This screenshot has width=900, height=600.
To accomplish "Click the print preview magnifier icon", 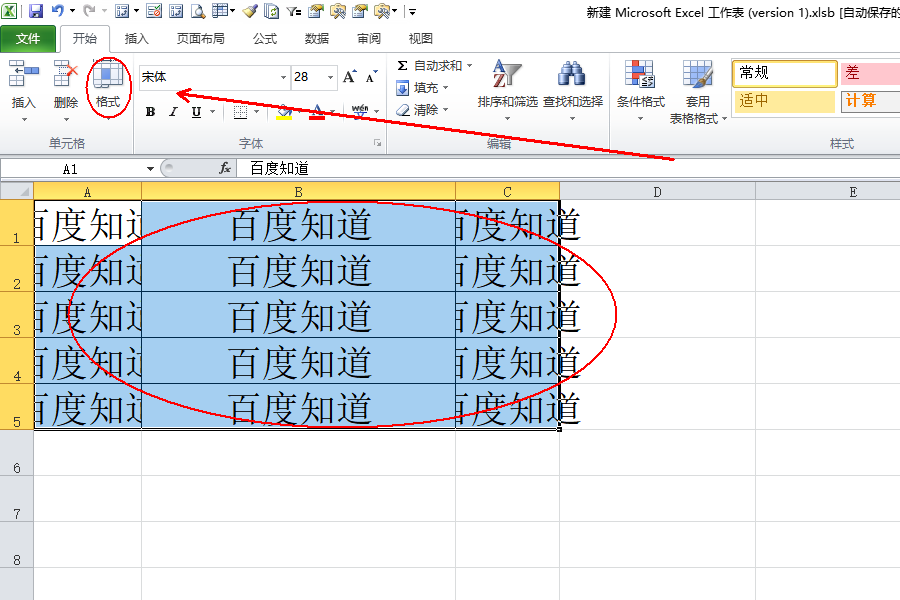I will (198, 11).
